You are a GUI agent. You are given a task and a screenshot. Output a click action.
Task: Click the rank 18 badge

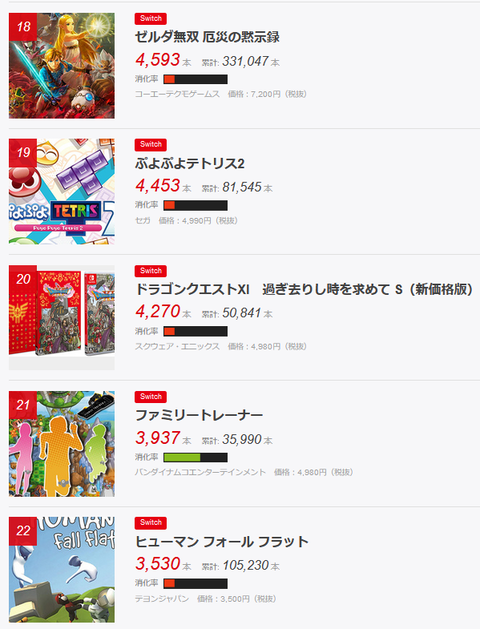pos(23,27)
